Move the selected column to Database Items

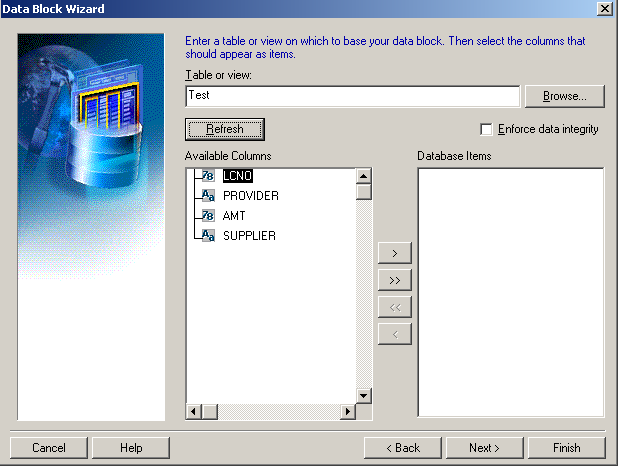point(395,253)
